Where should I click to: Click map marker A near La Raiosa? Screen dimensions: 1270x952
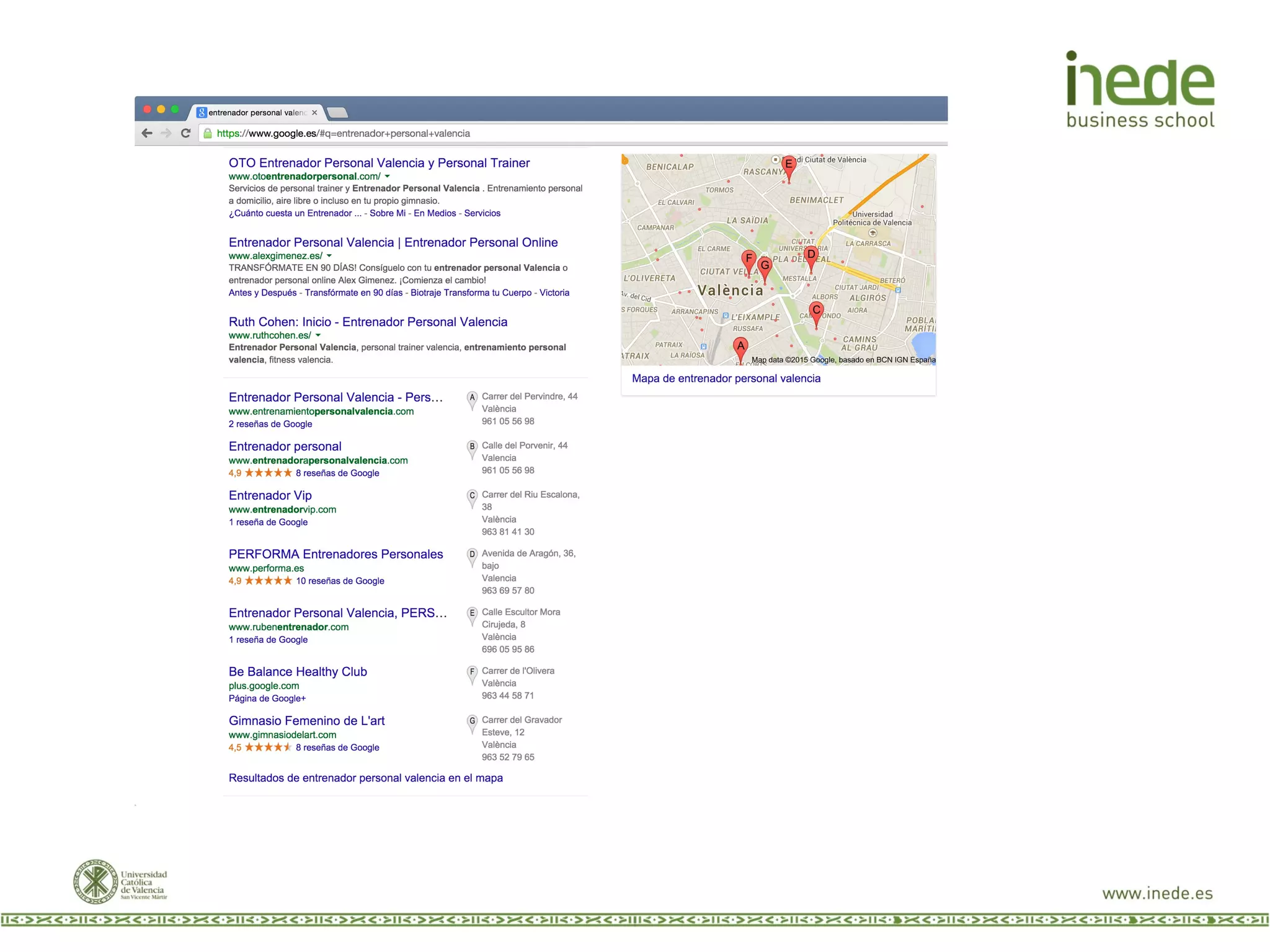[740, 347]
